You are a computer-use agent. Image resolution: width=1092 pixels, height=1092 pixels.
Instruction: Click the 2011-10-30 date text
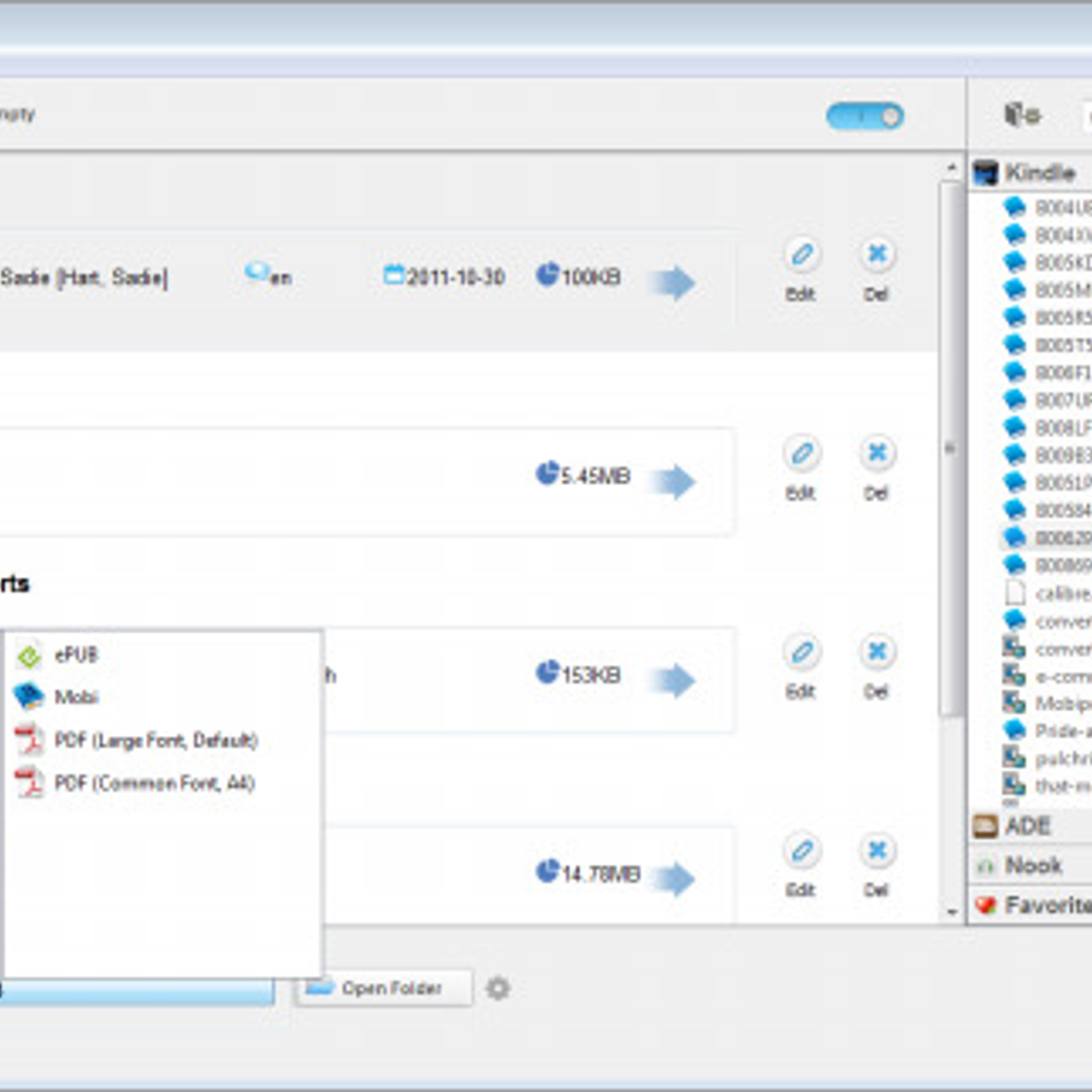coord(455,277)
